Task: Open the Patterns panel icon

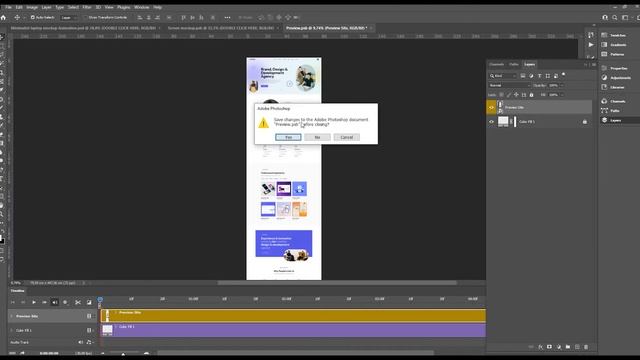Action: pyautogui.click(x=604, y=54)
